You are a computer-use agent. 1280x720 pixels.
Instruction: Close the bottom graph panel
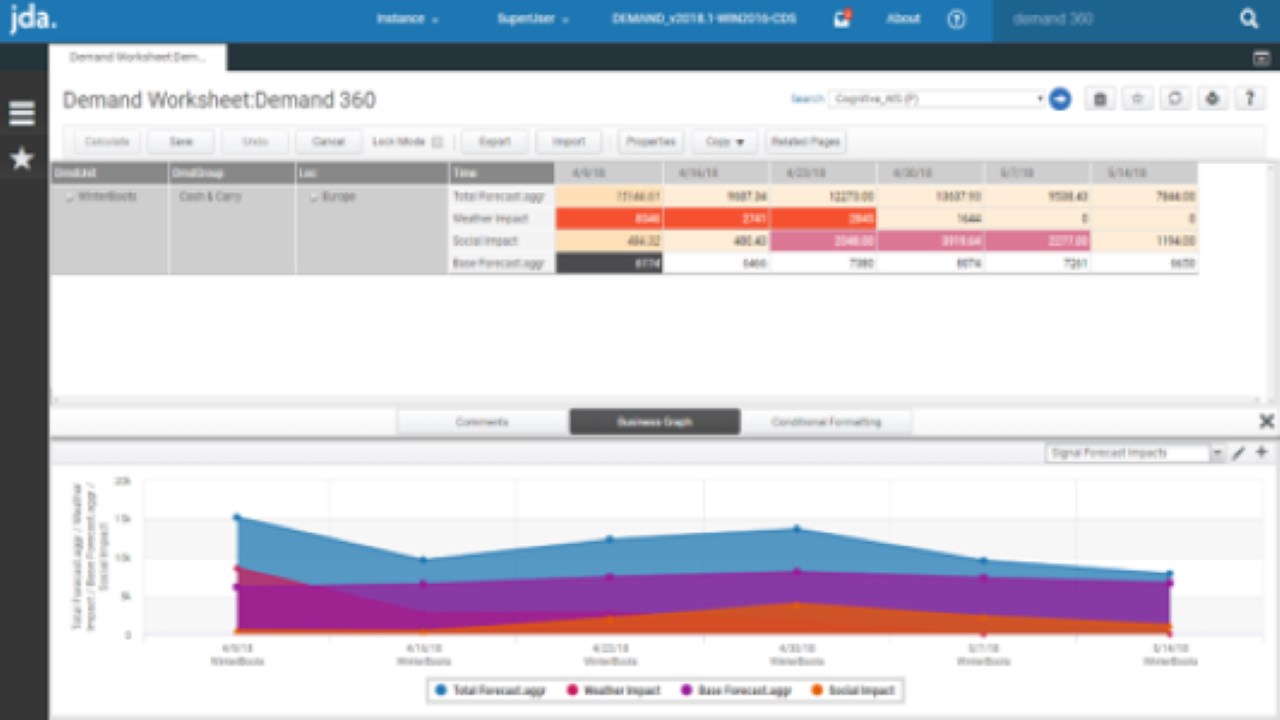click(x=1266, y=421)
